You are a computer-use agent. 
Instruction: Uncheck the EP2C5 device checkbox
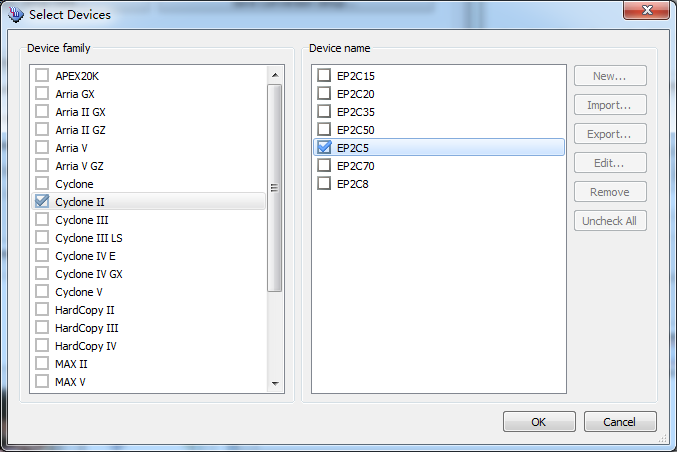point(324,148)
